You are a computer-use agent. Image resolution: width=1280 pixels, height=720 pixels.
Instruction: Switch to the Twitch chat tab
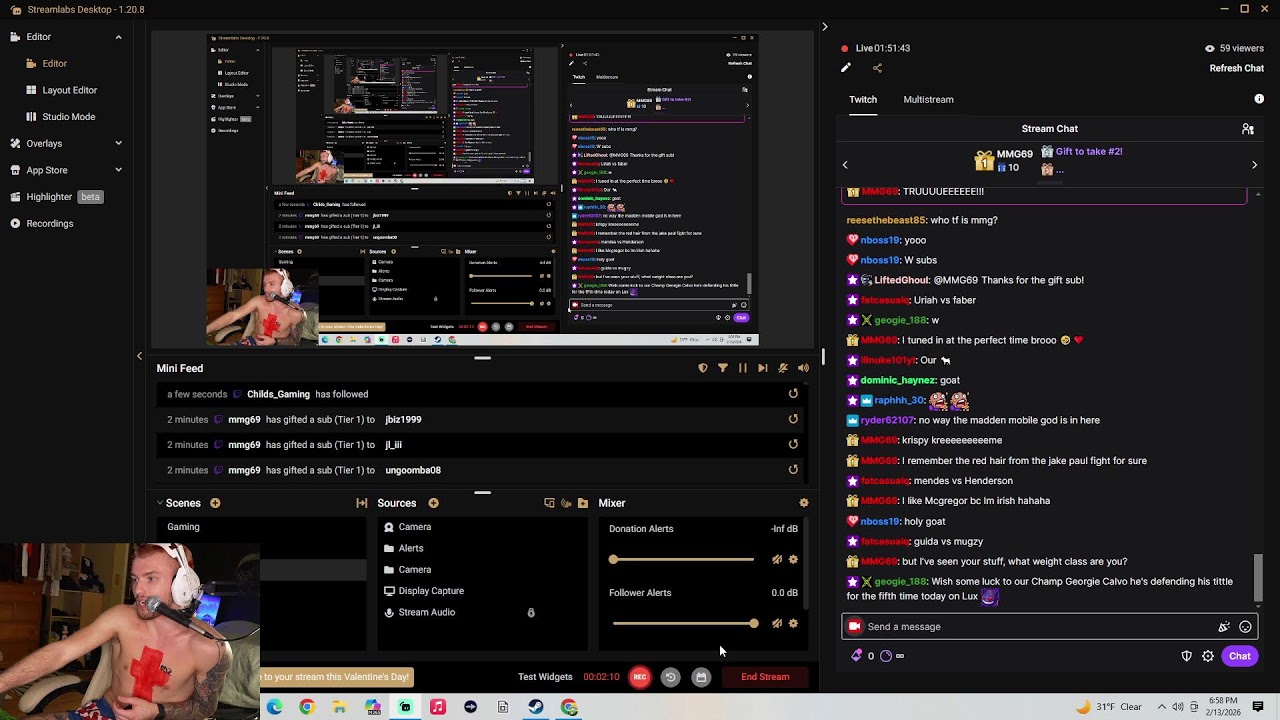coord(863,99)
